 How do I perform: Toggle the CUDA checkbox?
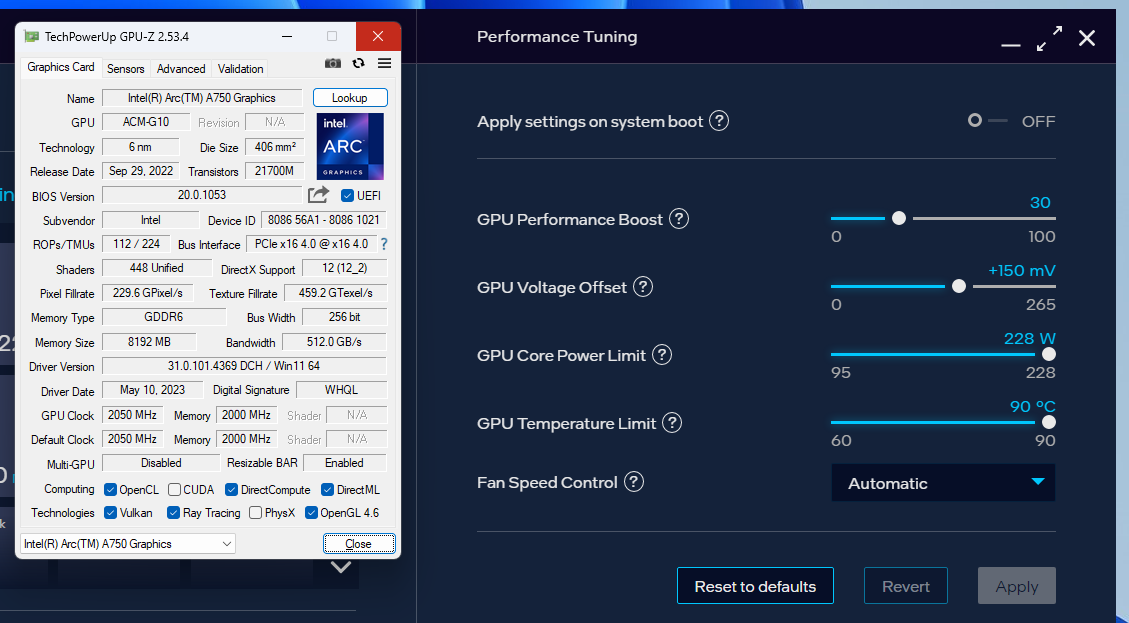pyautogui.click(x=174, y=490)
